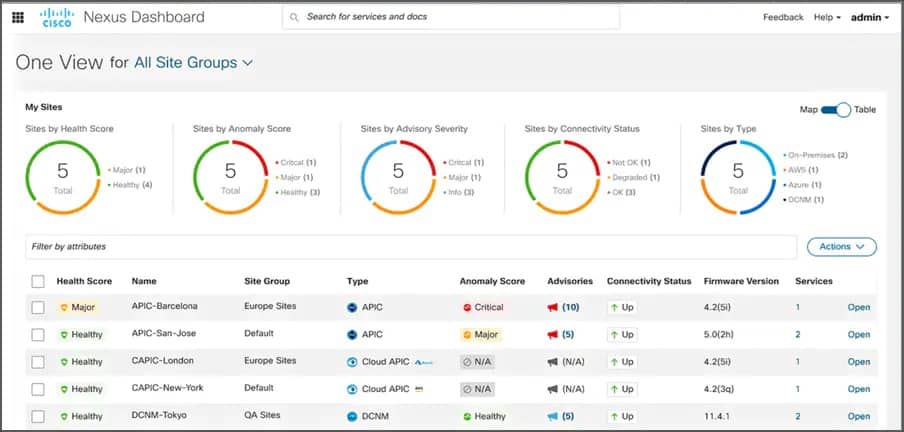Check the DCNM-Tokyo row checkbox
The width and height of the screenshot is (904, 432).
[x=37, y=416]
